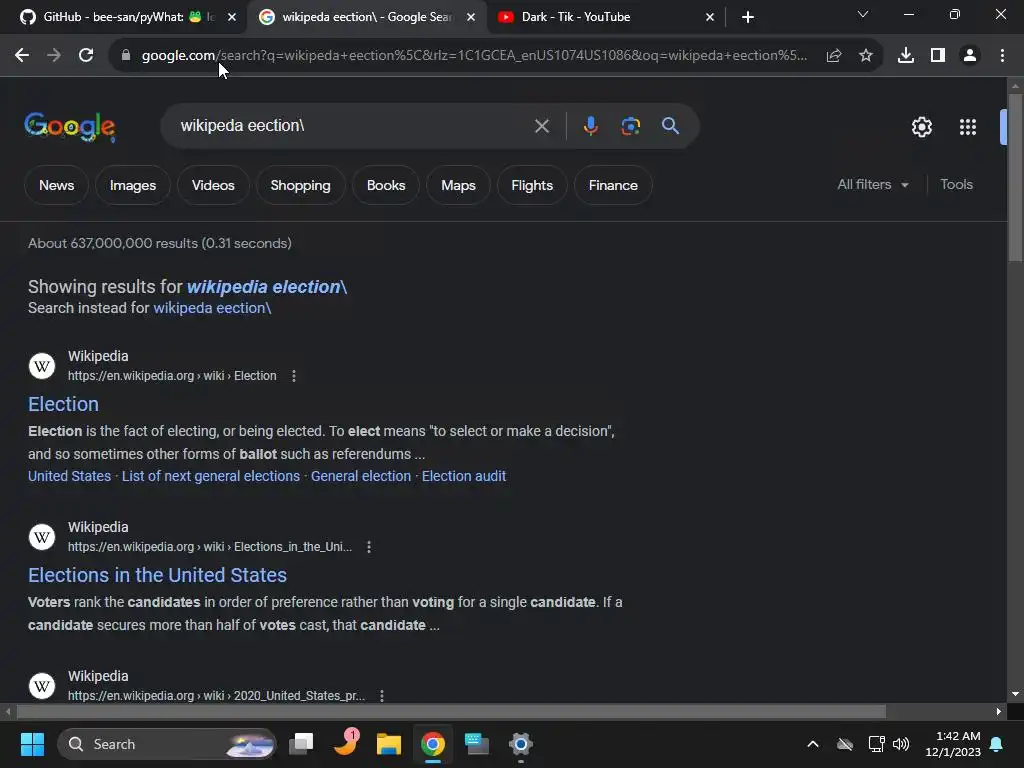The image size is (1024, 768).
Task: Share this page icon in address bar
Action: [834, 56]
